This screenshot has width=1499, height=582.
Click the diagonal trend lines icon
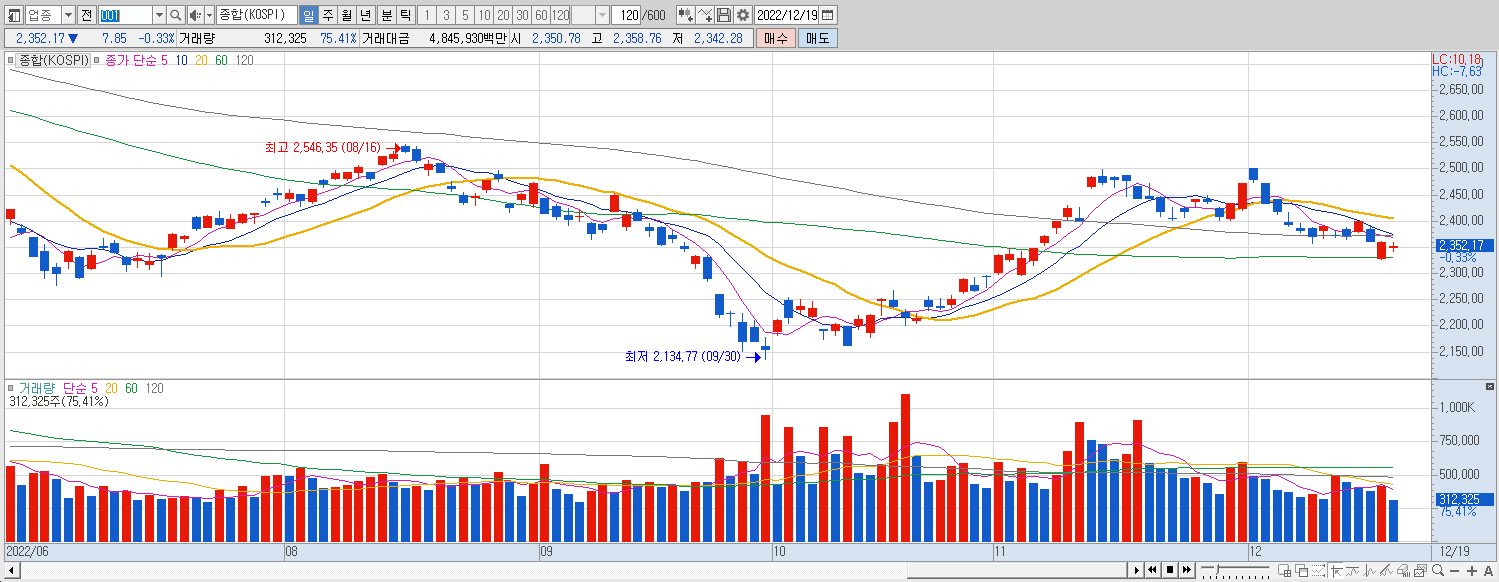(1386, 571)
